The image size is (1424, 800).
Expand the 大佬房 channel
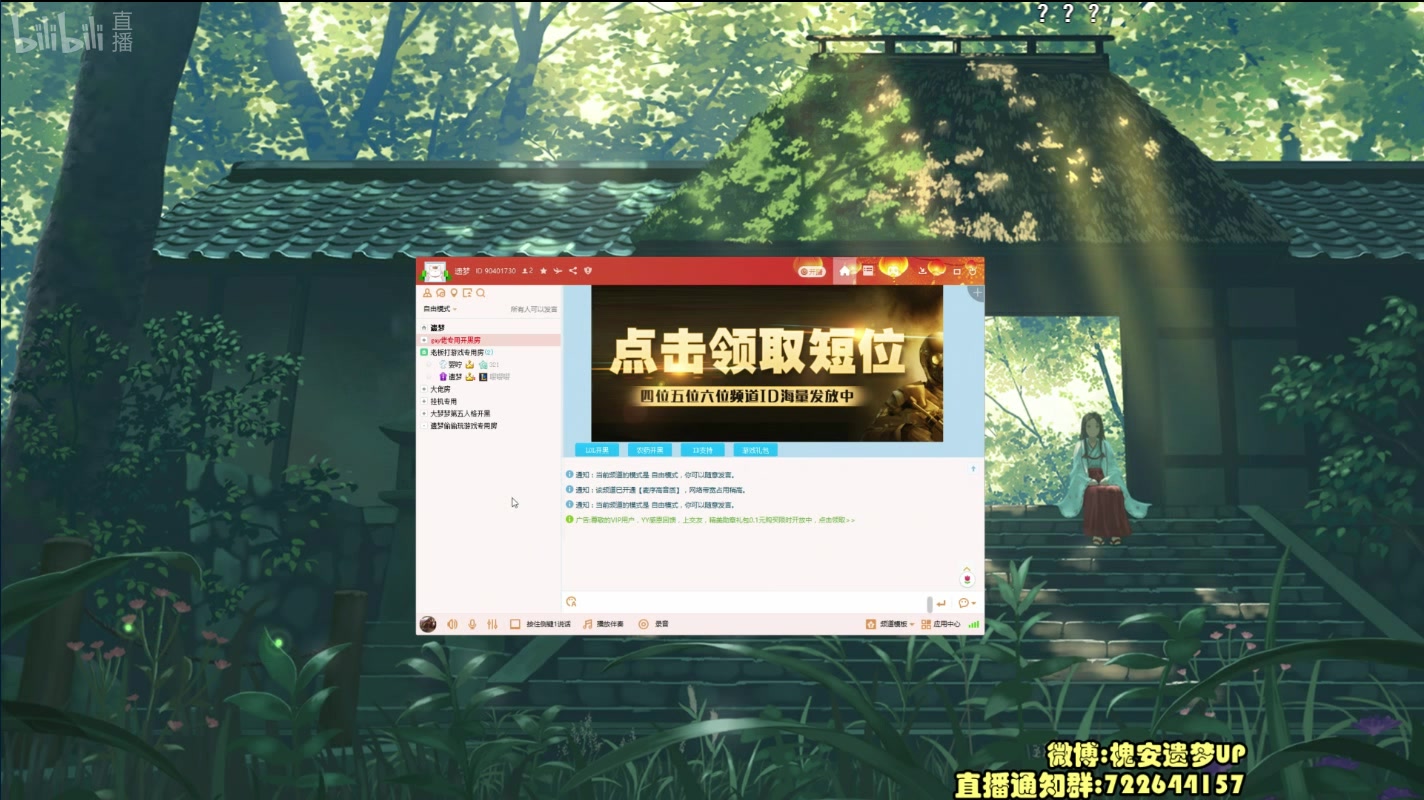[x=424, y=389]
